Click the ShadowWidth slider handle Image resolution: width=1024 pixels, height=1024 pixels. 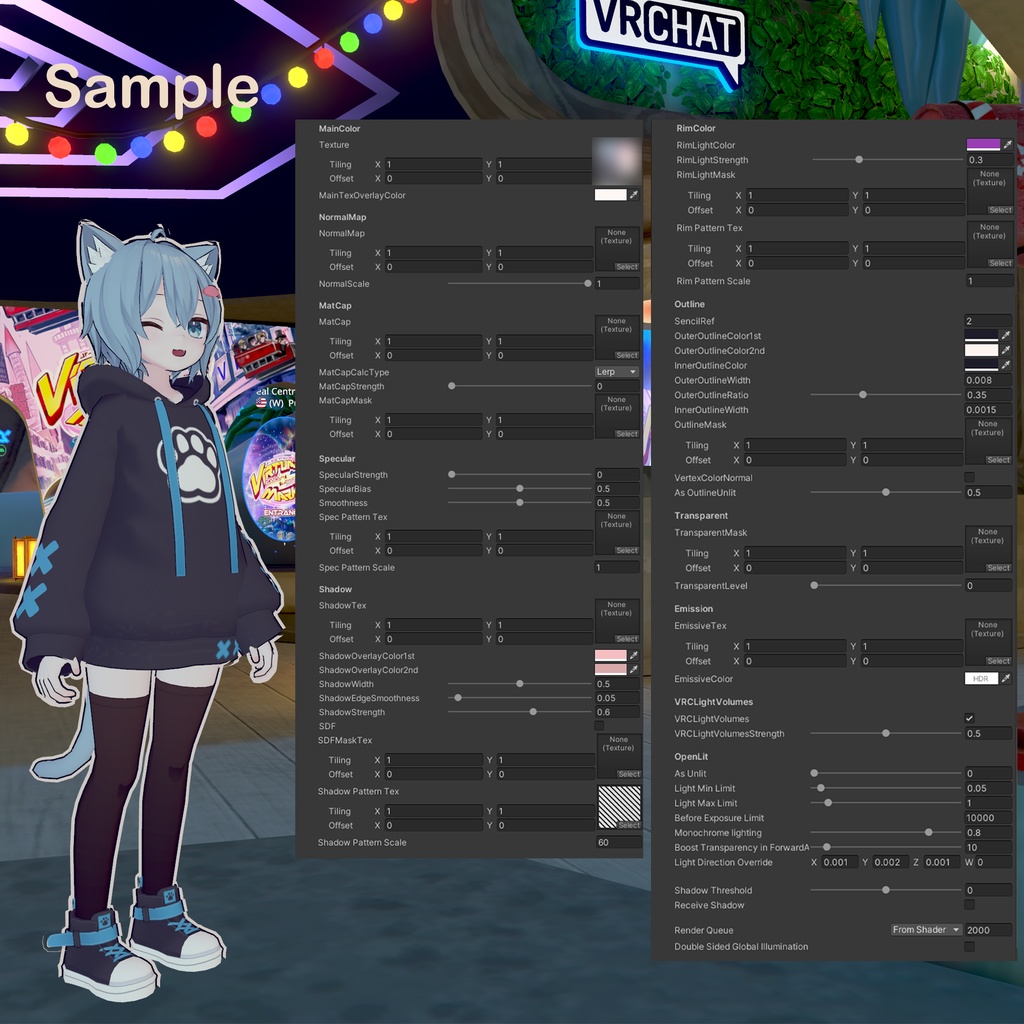[520, 684]
